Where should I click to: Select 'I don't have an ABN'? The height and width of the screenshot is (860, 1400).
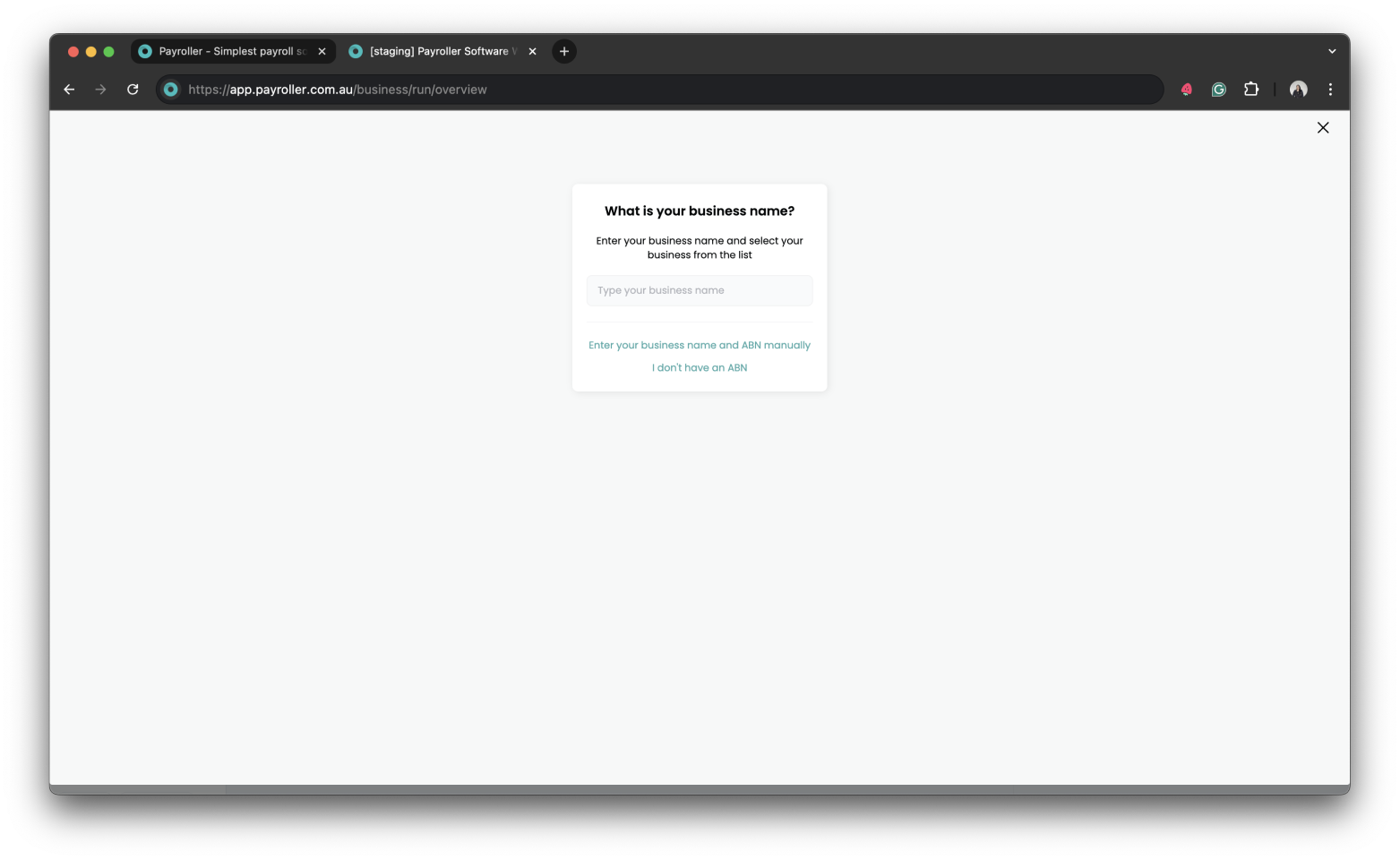click(x=699, y=367)
